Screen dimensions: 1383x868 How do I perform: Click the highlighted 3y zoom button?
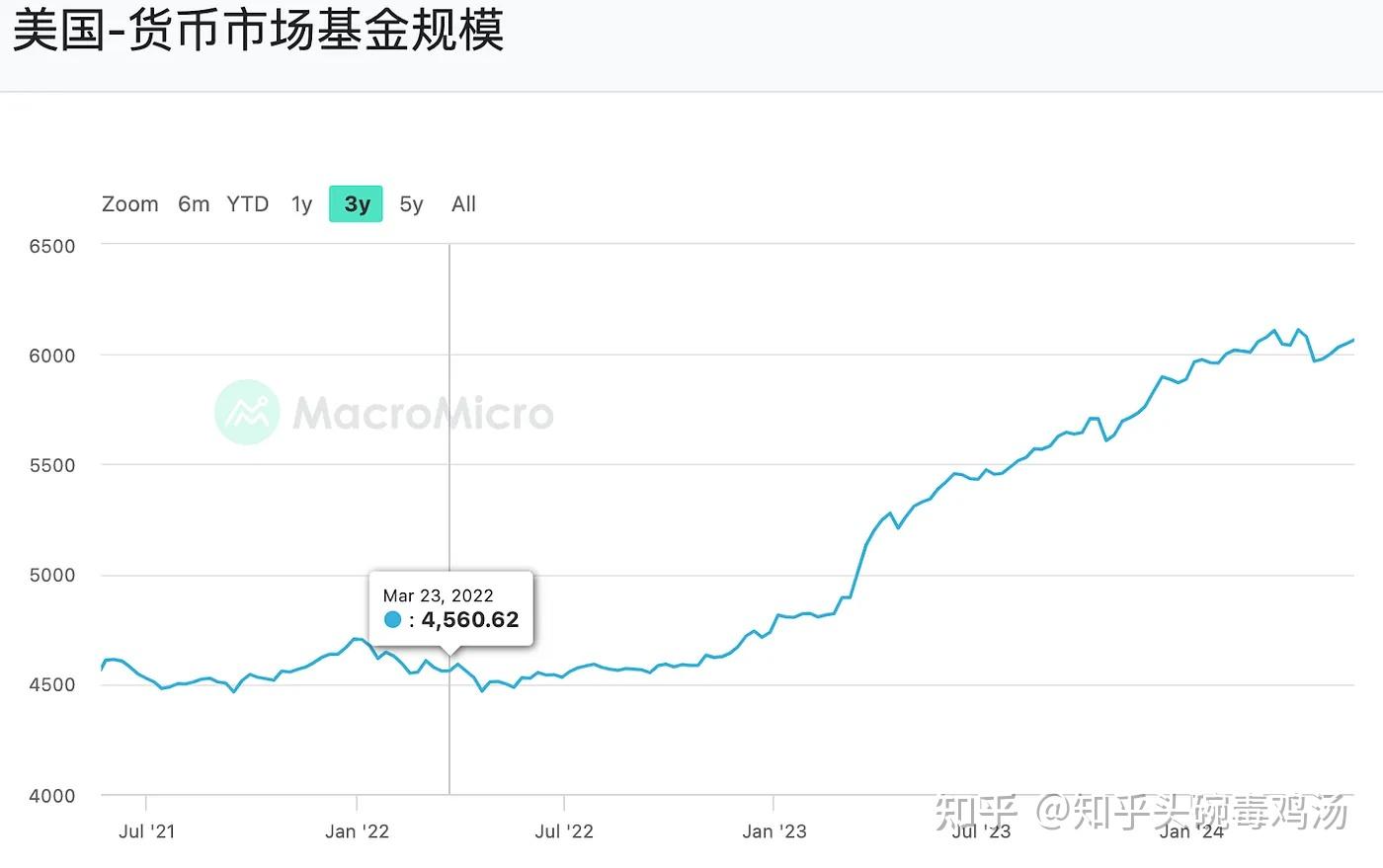pyautogui.click(x=357, y=204)
